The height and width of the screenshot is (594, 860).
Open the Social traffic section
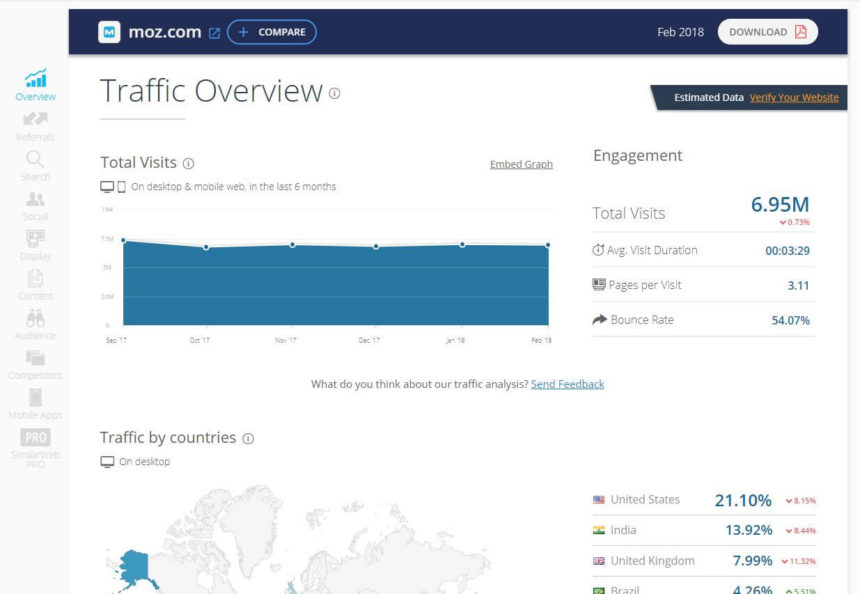coord(35,205)
